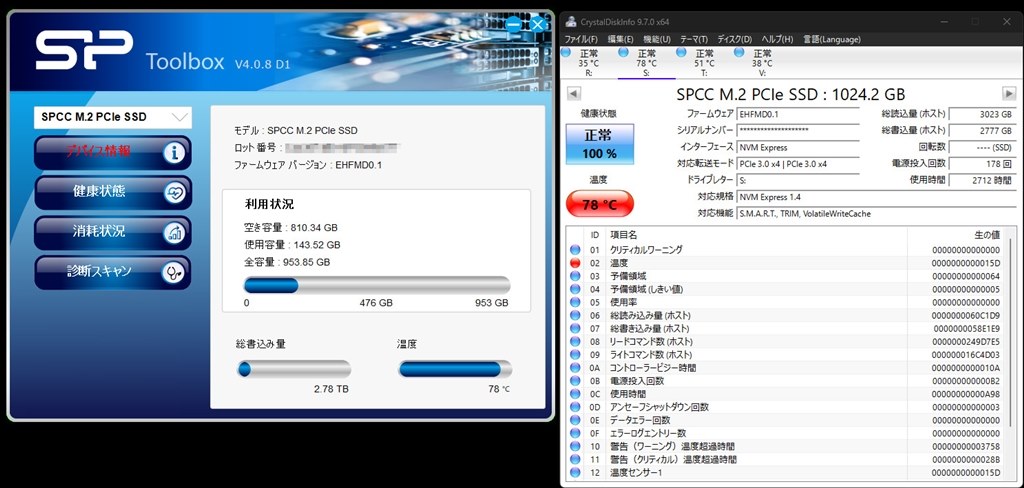
Task: Select the 総書き込み量 (ホスト) row
Action: (x=786, y=328)
